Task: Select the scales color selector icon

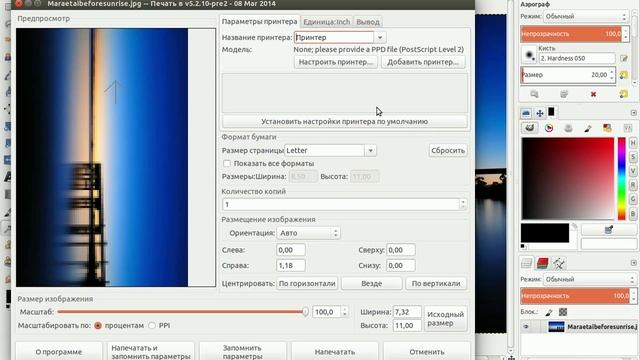Action: 627,128
